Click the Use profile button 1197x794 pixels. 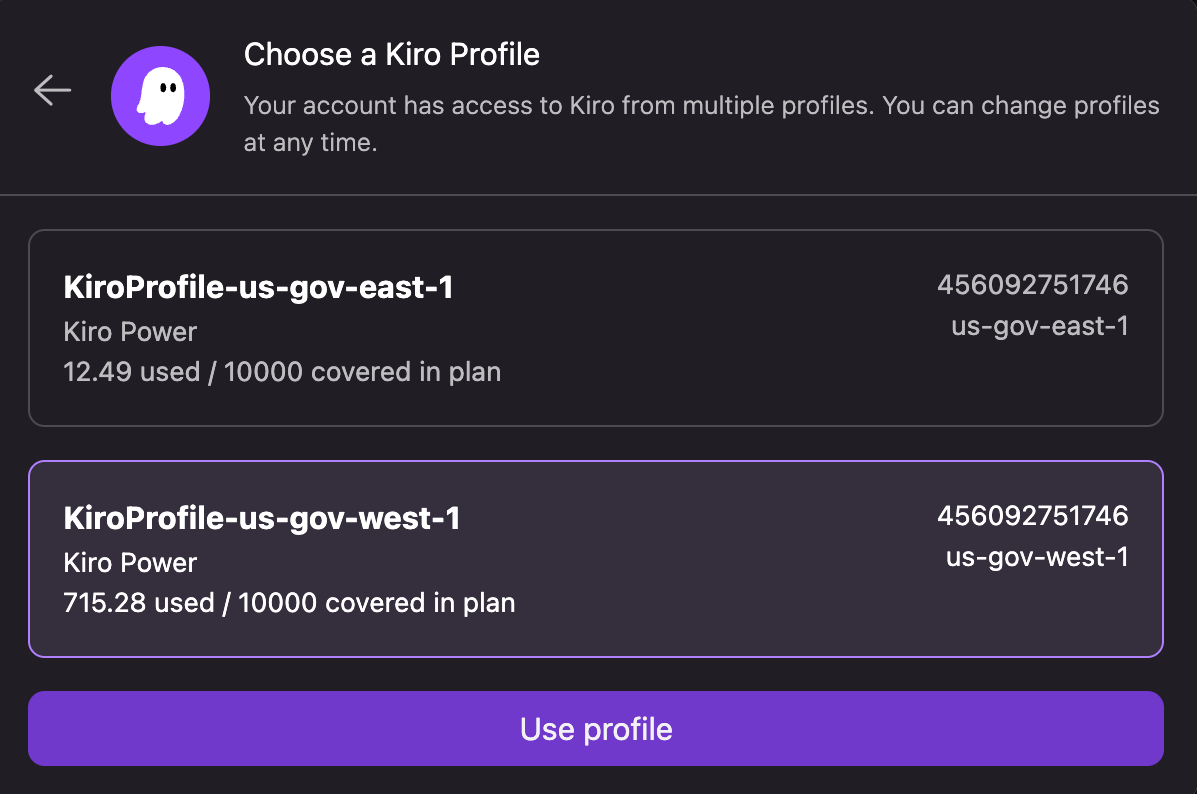click(597, 729)
